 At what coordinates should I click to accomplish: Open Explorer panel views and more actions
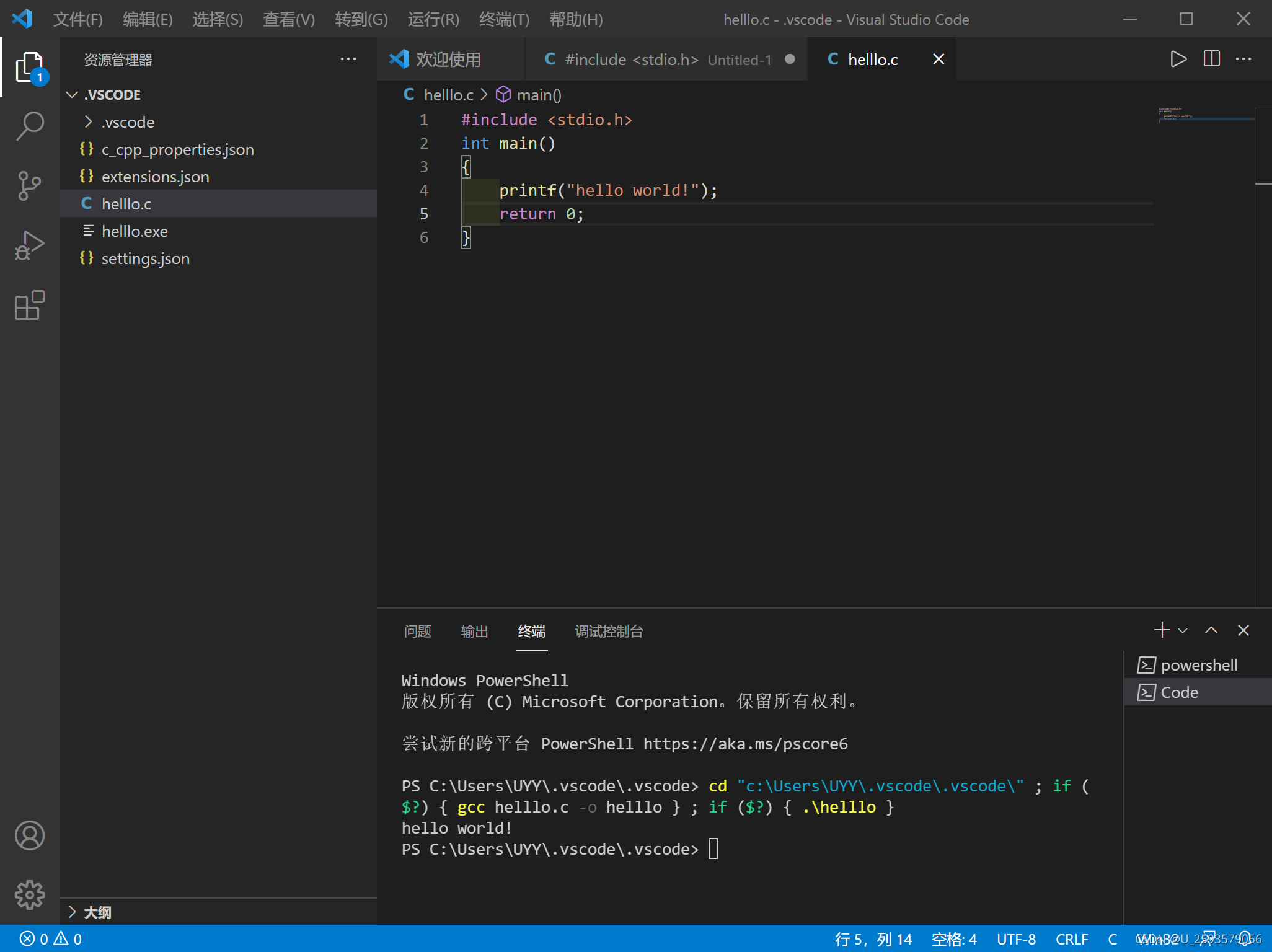(x=348, y=59)
